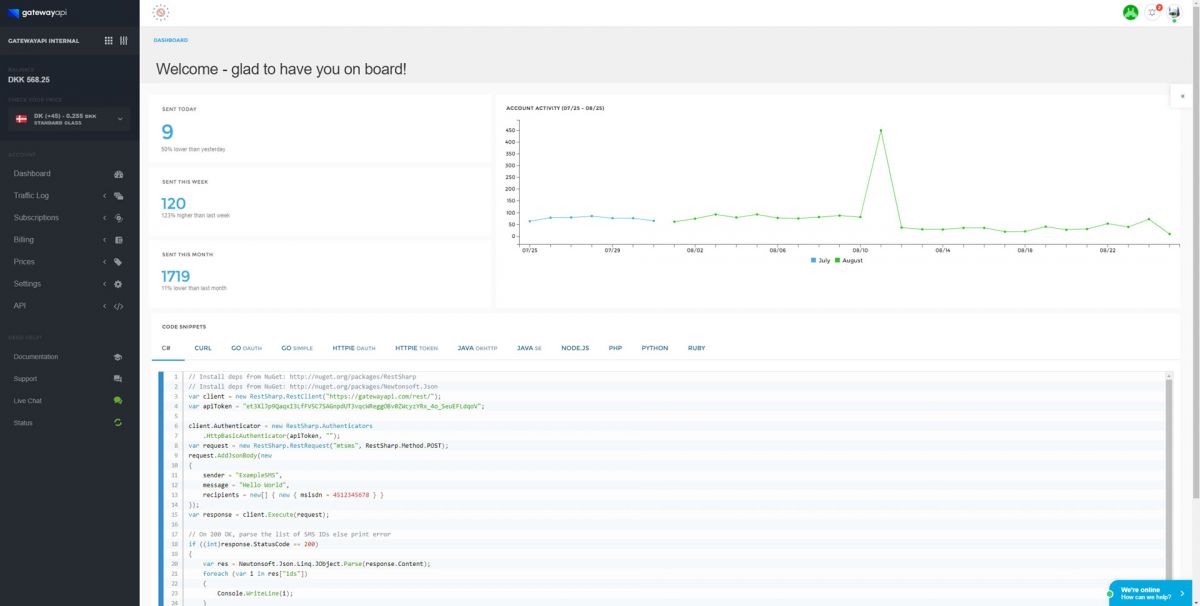Image resolution: width=1200 pixels, height=606 pixels.
Task: Open the 'We're online' help chat button
Action: pyautogui.click(x=1148, y=593)
